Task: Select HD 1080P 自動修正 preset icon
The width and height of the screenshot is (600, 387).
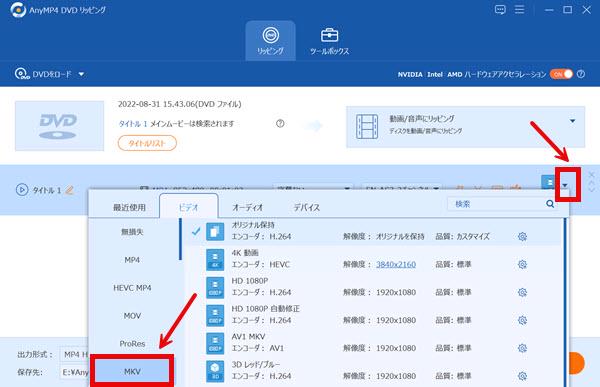Action: pyautogui.click(x=215, y=315)
